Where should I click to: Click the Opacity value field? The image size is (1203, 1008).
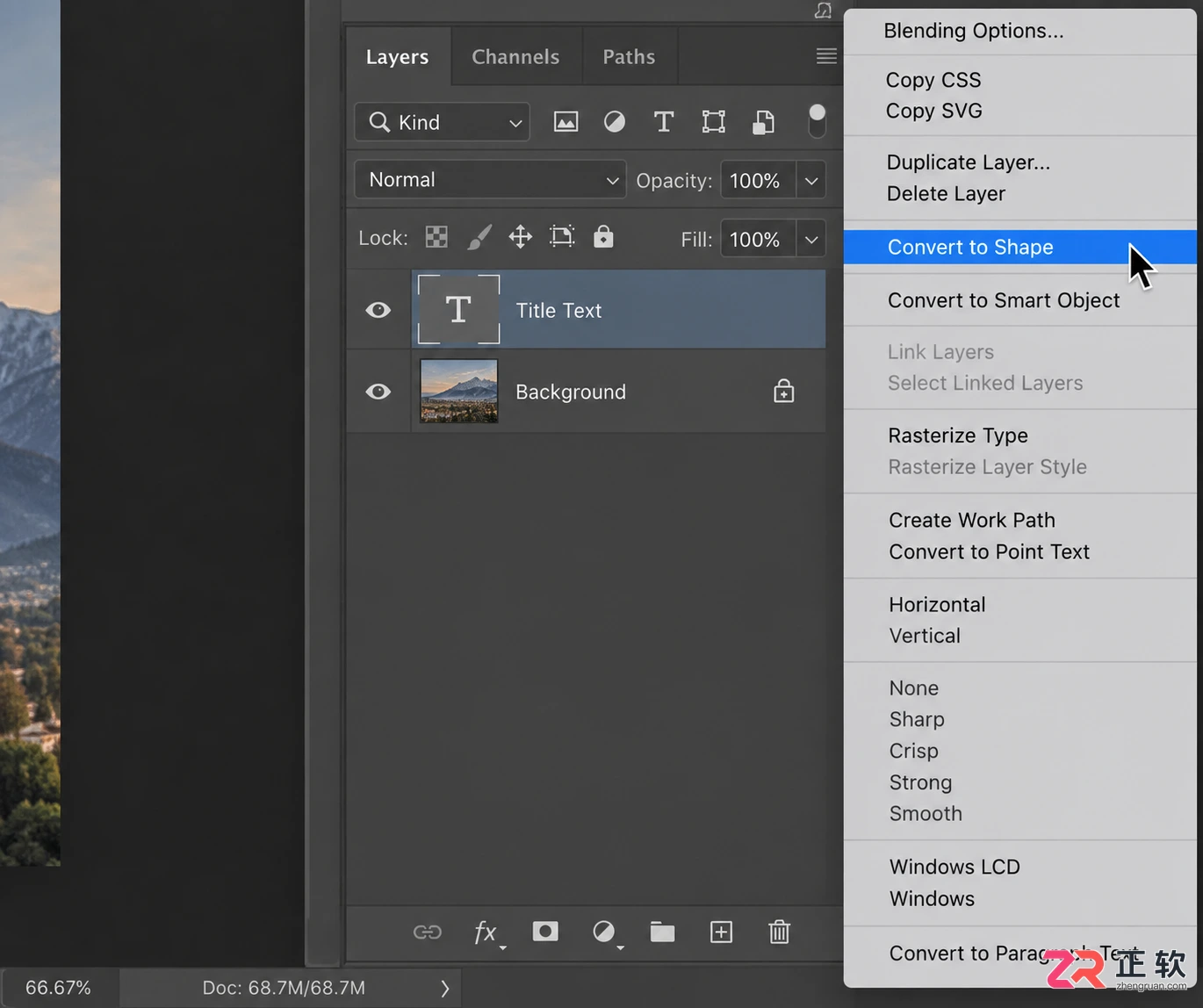point(758,181)
